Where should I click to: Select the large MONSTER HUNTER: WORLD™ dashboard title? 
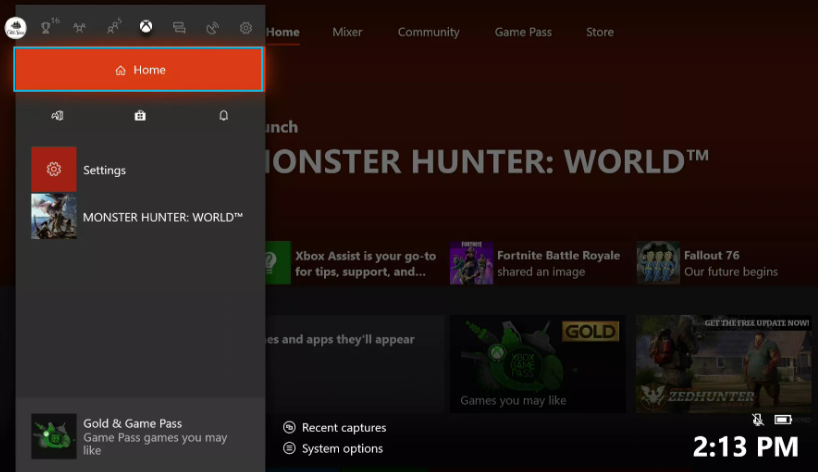coord(487,161)
